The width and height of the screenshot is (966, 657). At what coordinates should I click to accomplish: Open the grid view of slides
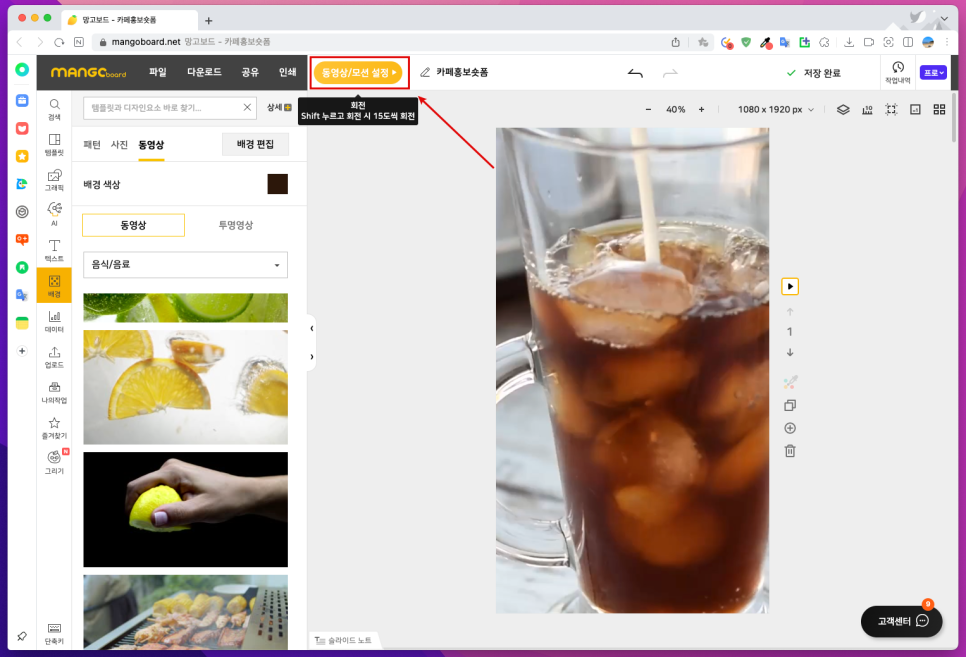[x=939, y=110]
